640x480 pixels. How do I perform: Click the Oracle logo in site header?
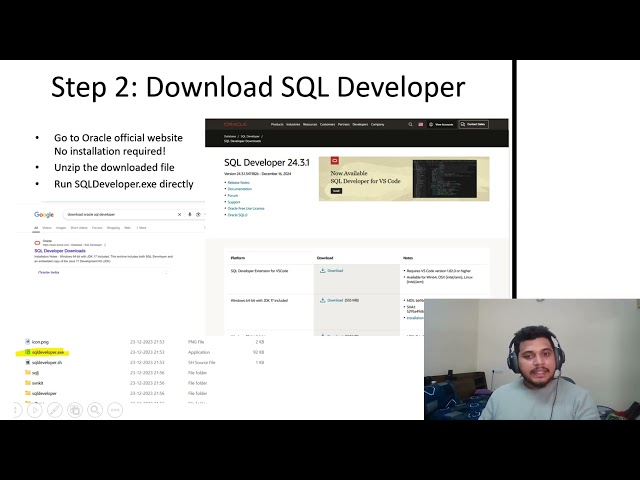coord(235,124)
